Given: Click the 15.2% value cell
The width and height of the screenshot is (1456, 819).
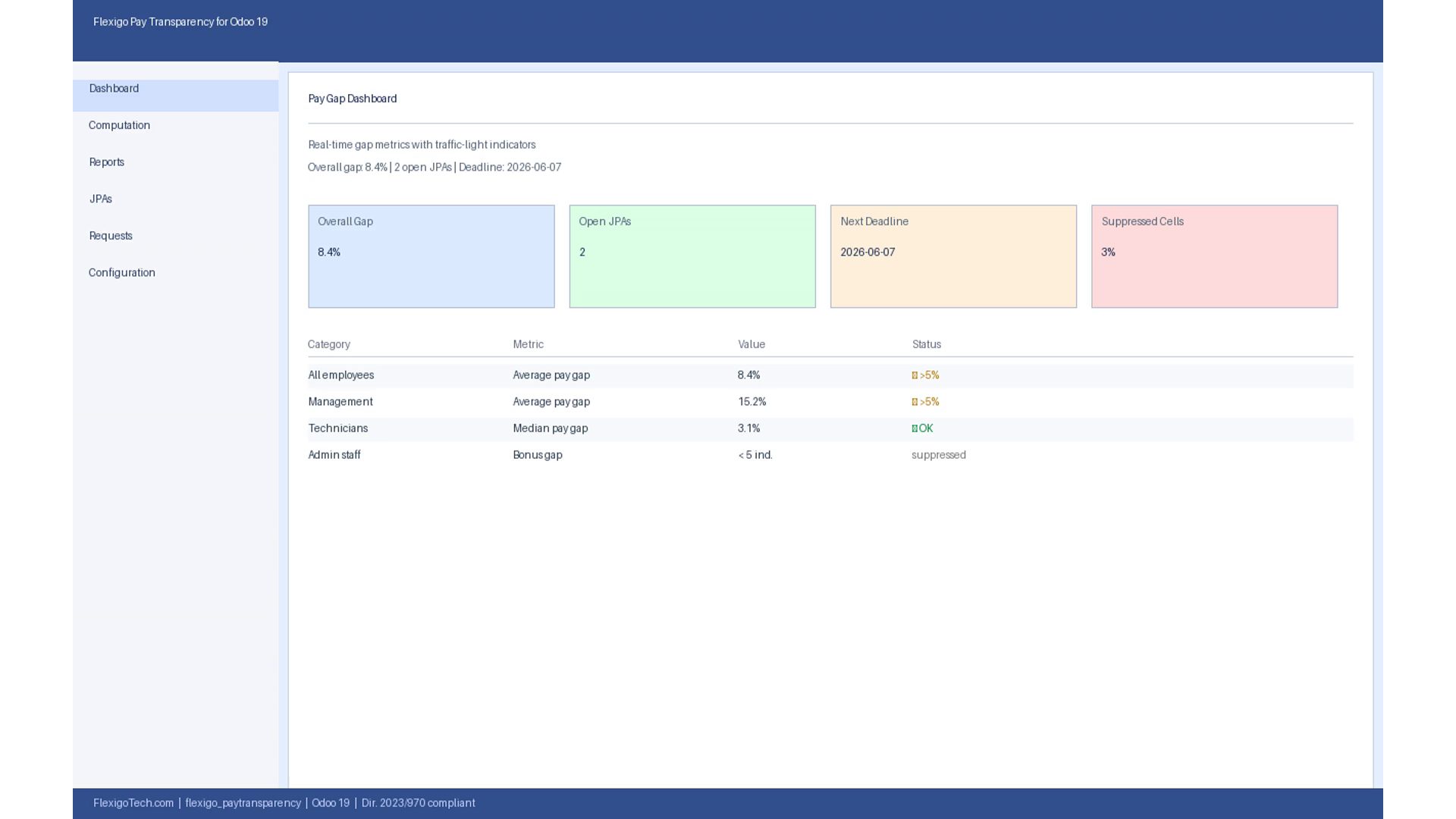Looking at the screenshot, I should pos(752,402).
